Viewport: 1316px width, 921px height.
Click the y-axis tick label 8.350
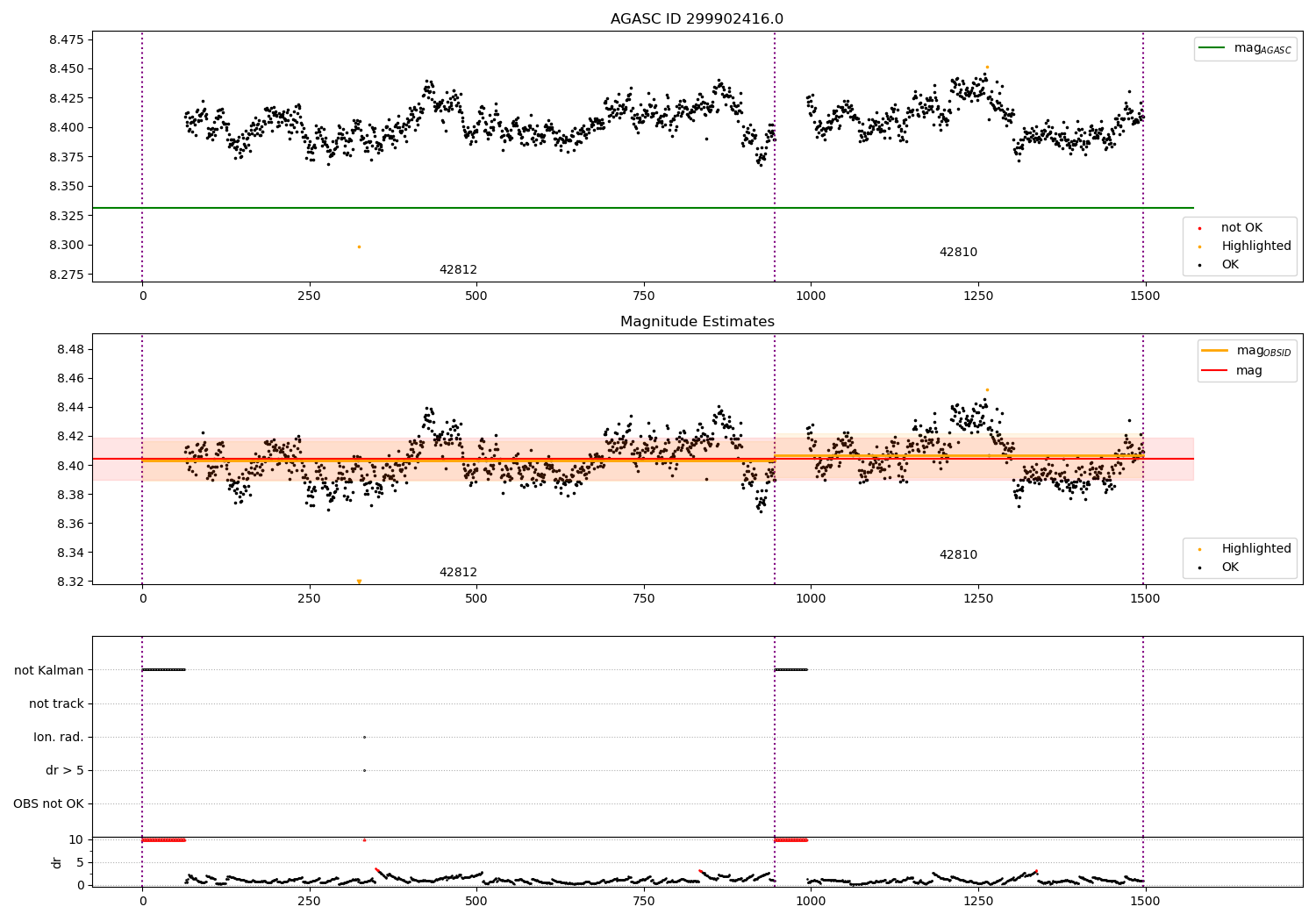pyautogui.click(x=66, y=187)
